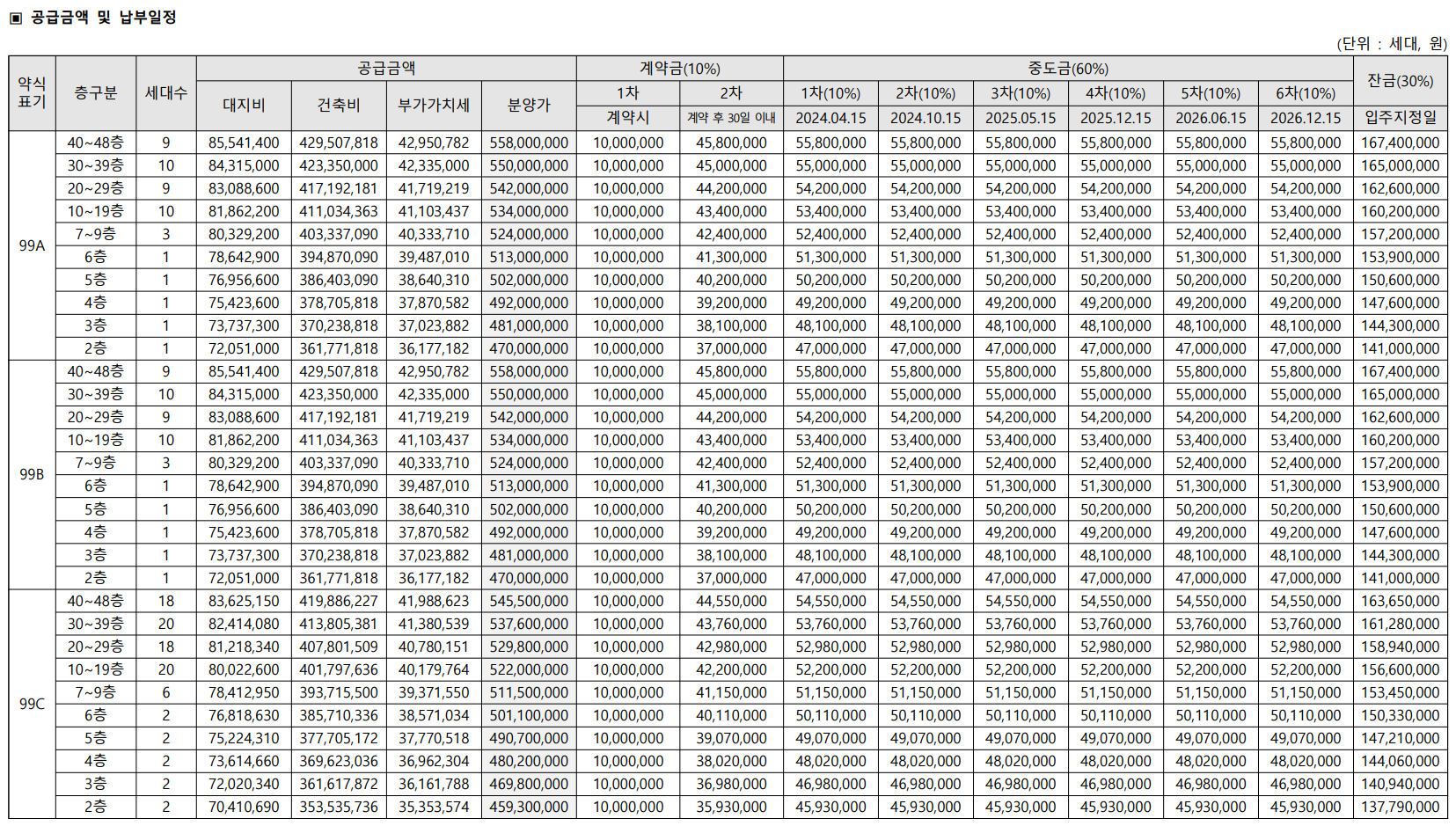Image resolution: width=1456 pixels, height=826 pixels.
Task: Select the 2025.12.15 date cell
Action: click(x=1116, y=118)
